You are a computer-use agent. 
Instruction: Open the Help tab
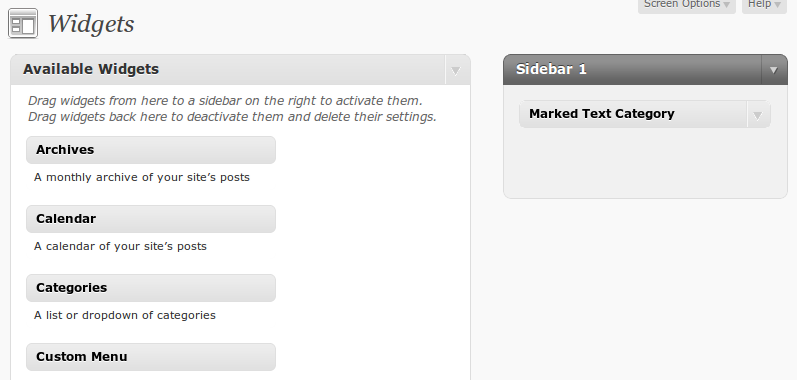click(764, 5)
